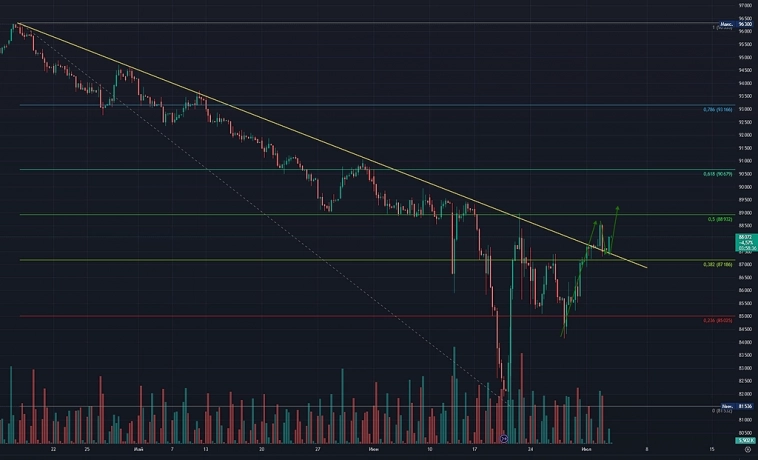Screen dimensions: 758x460
Task: Click the 0,786 (93.166) Fibonacci level label
Action: (x=717, y=109)
